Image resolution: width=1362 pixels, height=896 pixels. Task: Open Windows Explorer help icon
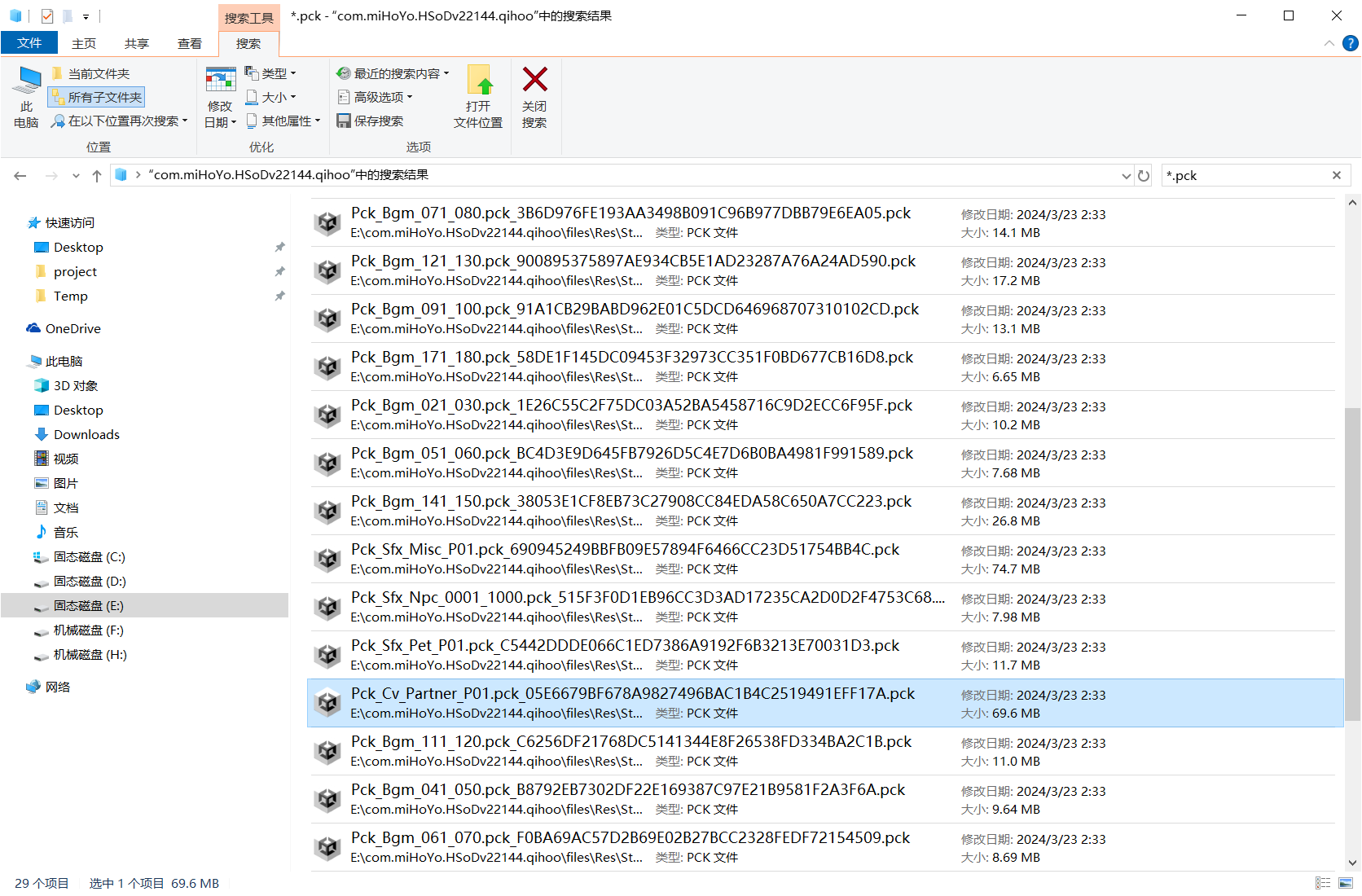tap(1350, 43)
